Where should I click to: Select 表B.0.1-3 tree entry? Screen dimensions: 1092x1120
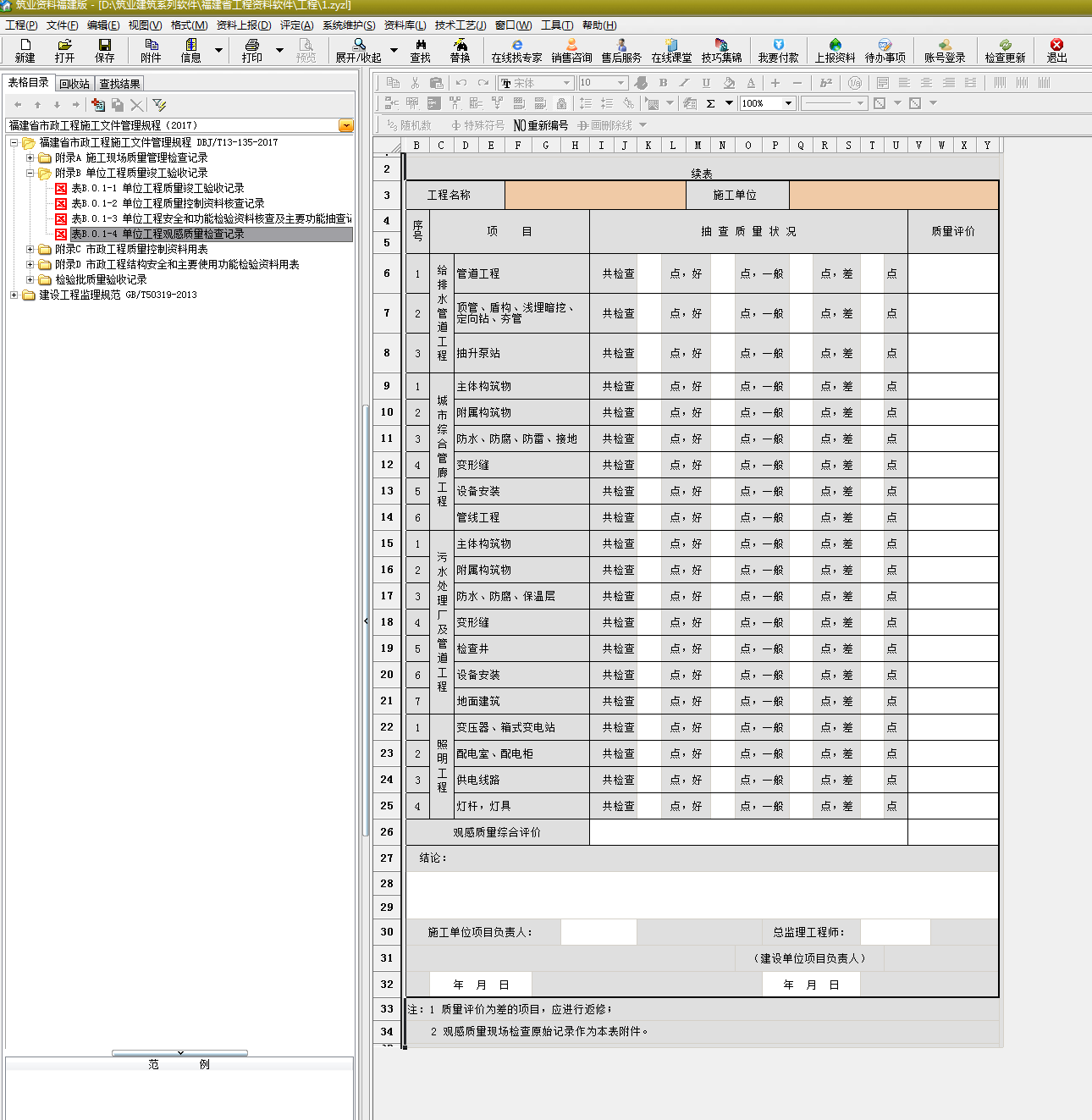[211, 218]
